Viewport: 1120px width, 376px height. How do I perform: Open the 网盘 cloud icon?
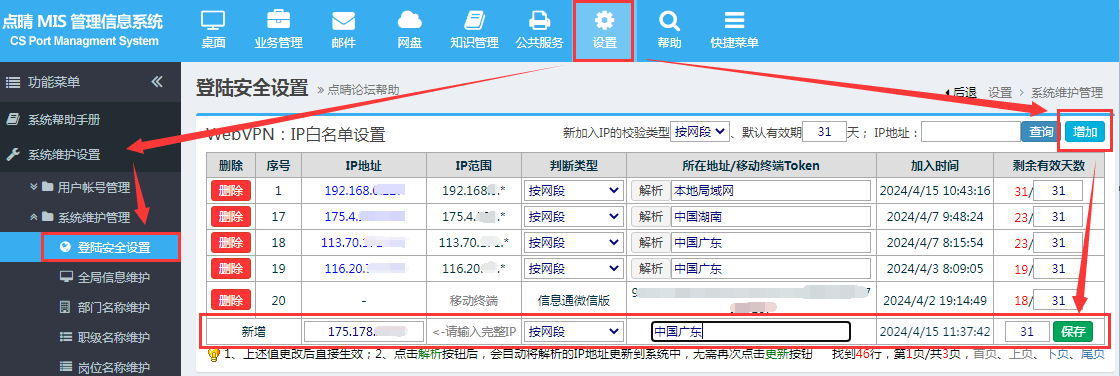[x=409, y=20]
